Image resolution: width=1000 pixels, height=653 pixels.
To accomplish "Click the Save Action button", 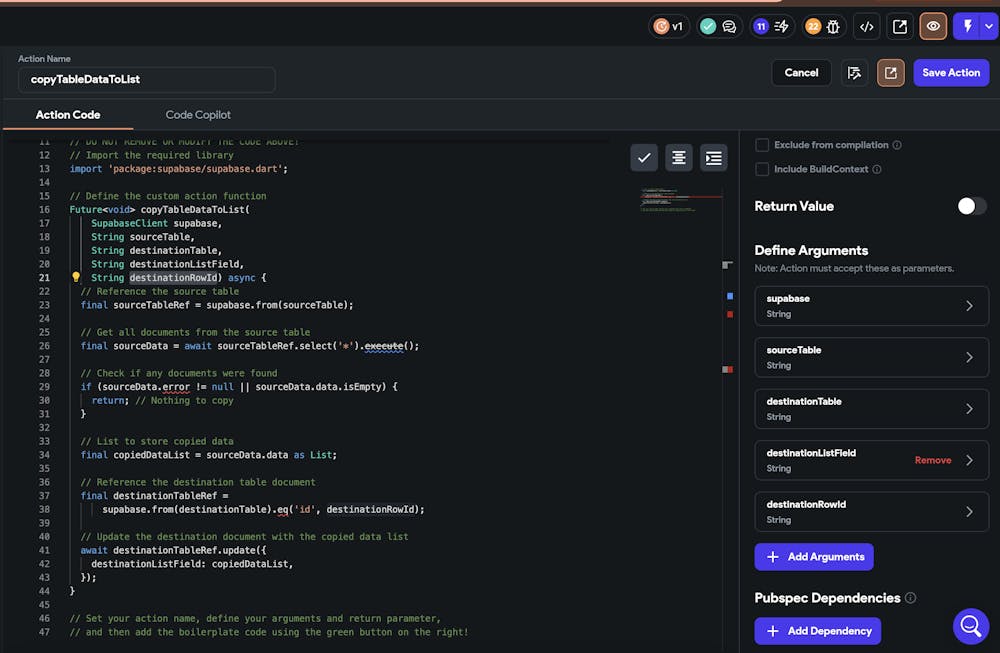I will click(x=950, y=73).
